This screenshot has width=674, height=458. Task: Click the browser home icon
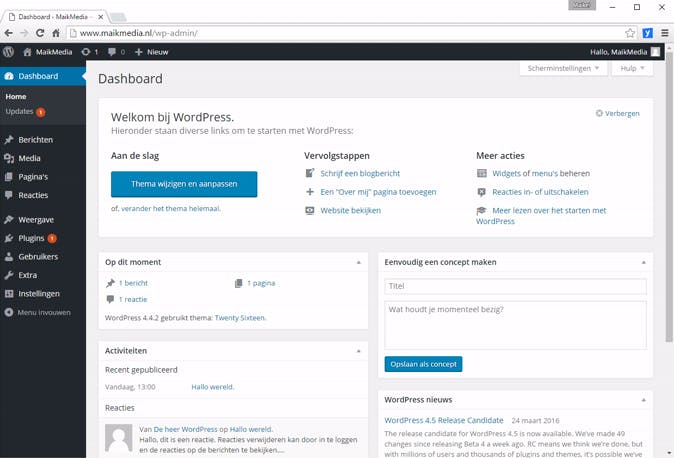click(56, 33)
